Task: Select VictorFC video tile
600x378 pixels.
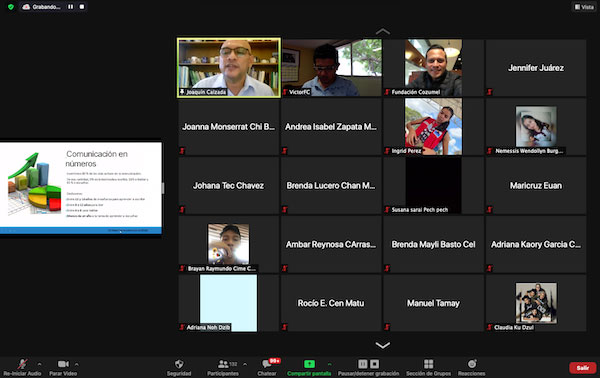Action: 331,68
